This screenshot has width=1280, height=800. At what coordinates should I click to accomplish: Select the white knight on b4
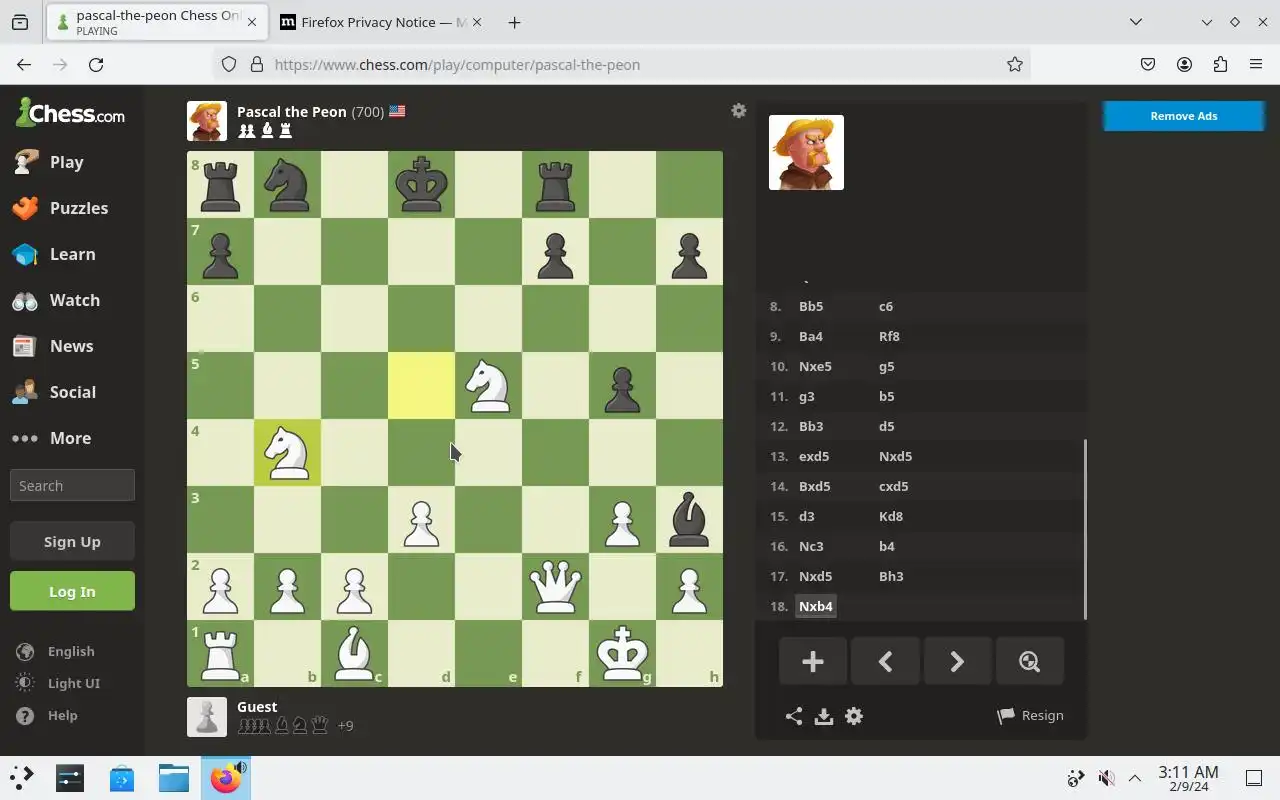287,452
